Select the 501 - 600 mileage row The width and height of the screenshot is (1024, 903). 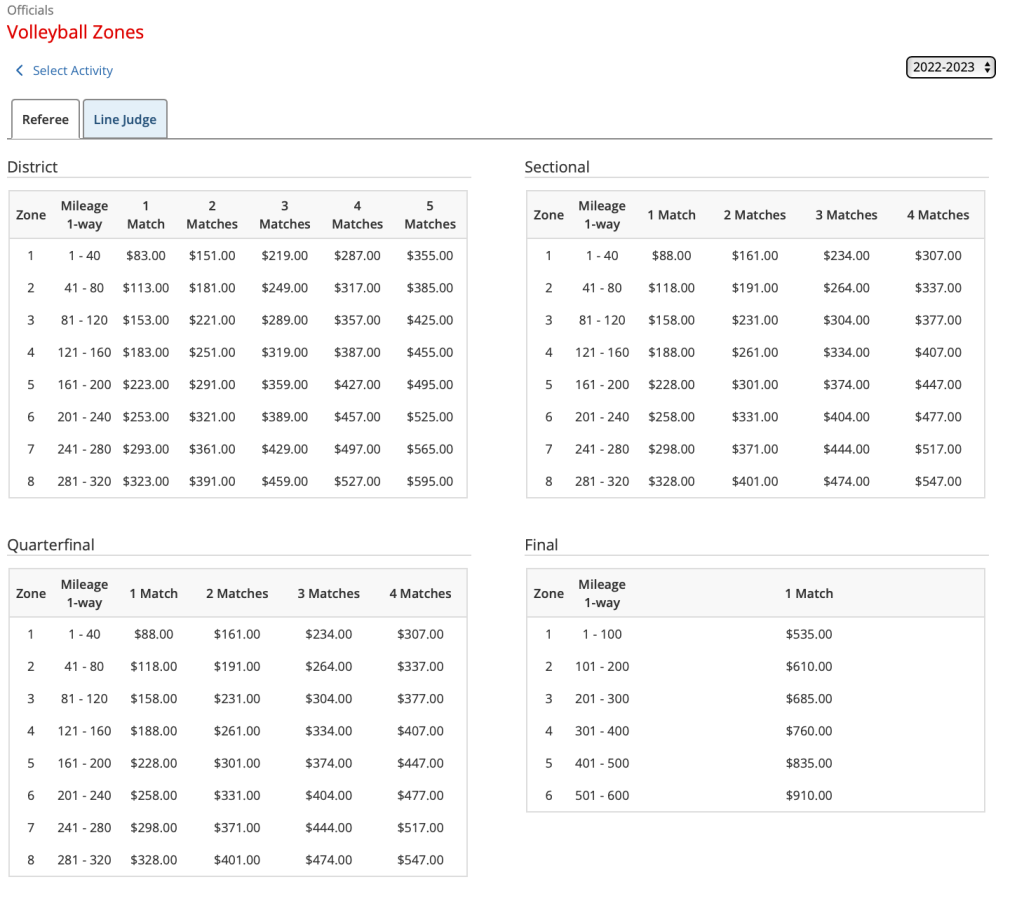[602, 796]
